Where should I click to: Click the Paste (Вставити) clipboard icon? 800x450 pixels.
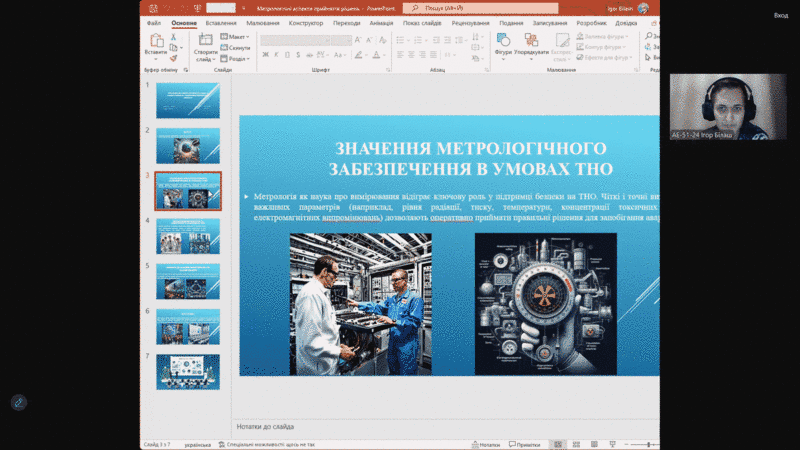point(155,42)
